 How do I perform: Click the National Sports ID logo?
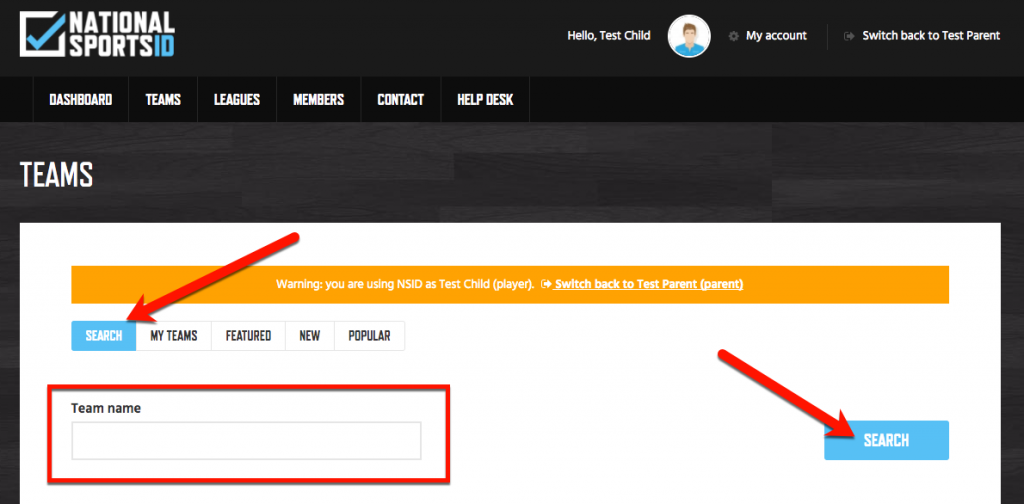[97, 35]
